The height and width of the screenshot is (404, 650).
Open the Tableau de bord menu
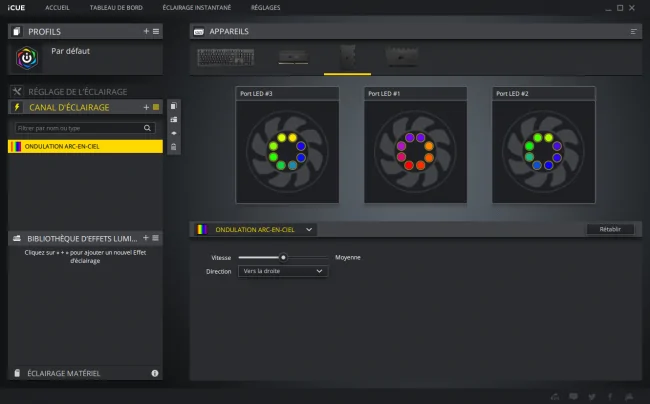pos(116,7)
